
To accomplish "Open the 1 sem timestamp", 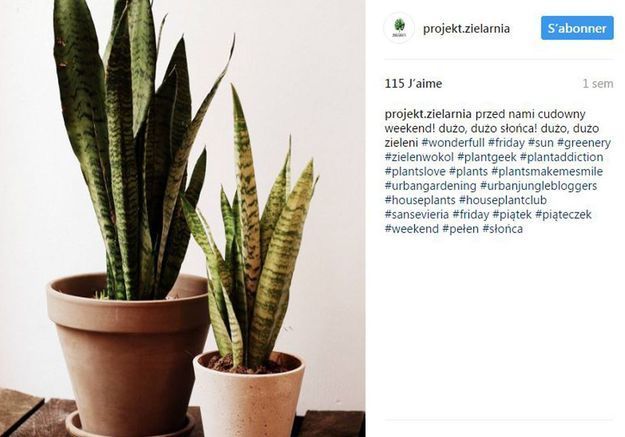I will pyautogui.click(x=597, y=84).
